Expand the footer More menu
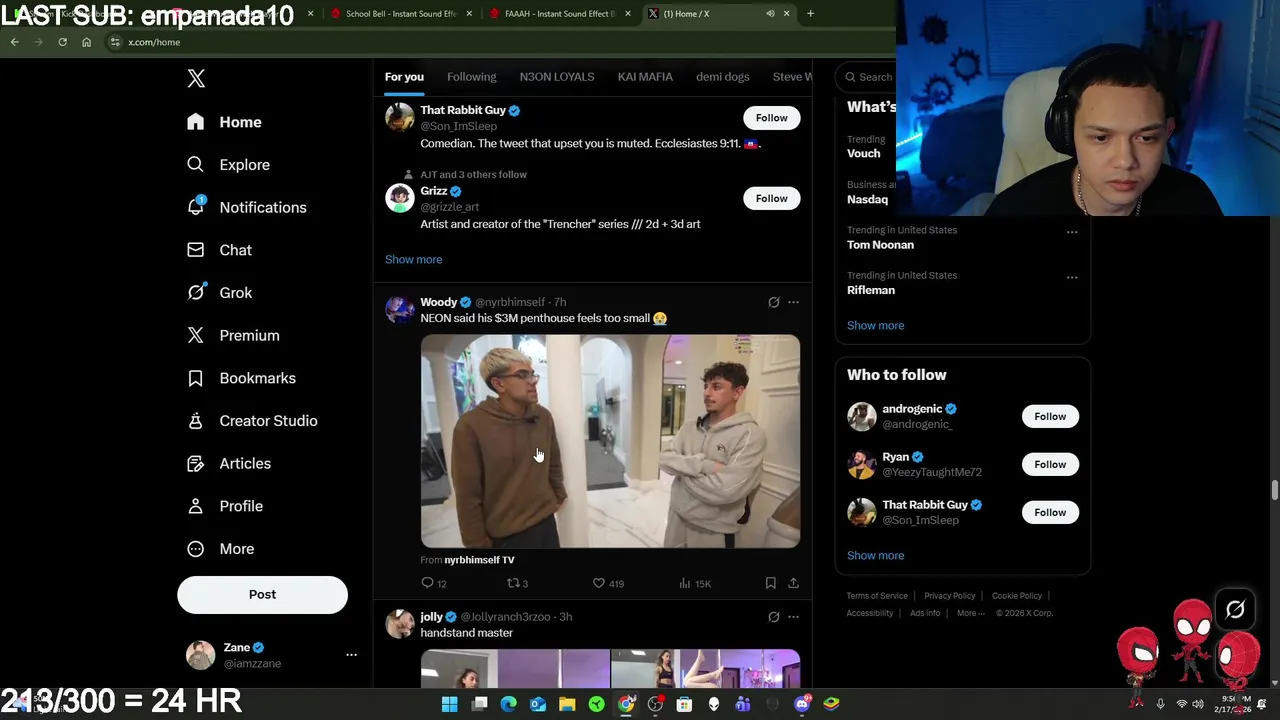This screenshot has width=1280, height=720. (970, 613)
